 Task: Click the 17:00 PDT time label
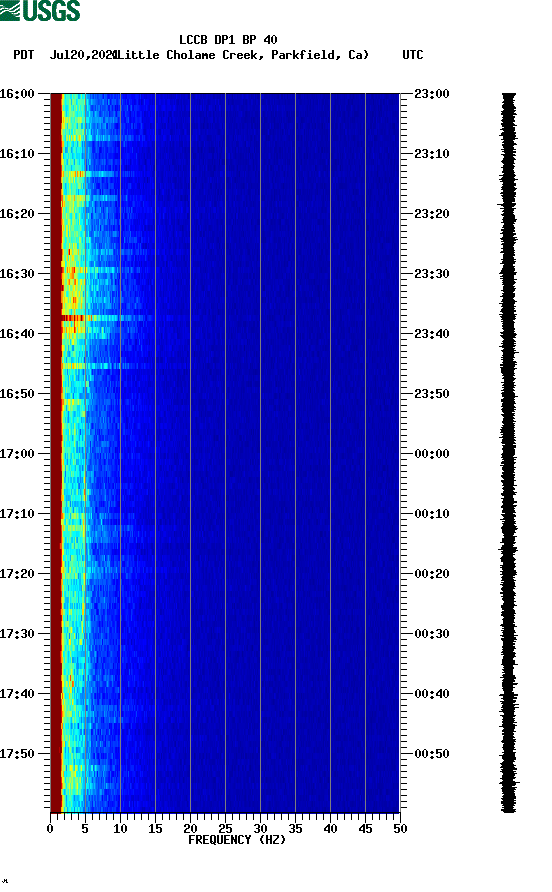tap(17, 453)
